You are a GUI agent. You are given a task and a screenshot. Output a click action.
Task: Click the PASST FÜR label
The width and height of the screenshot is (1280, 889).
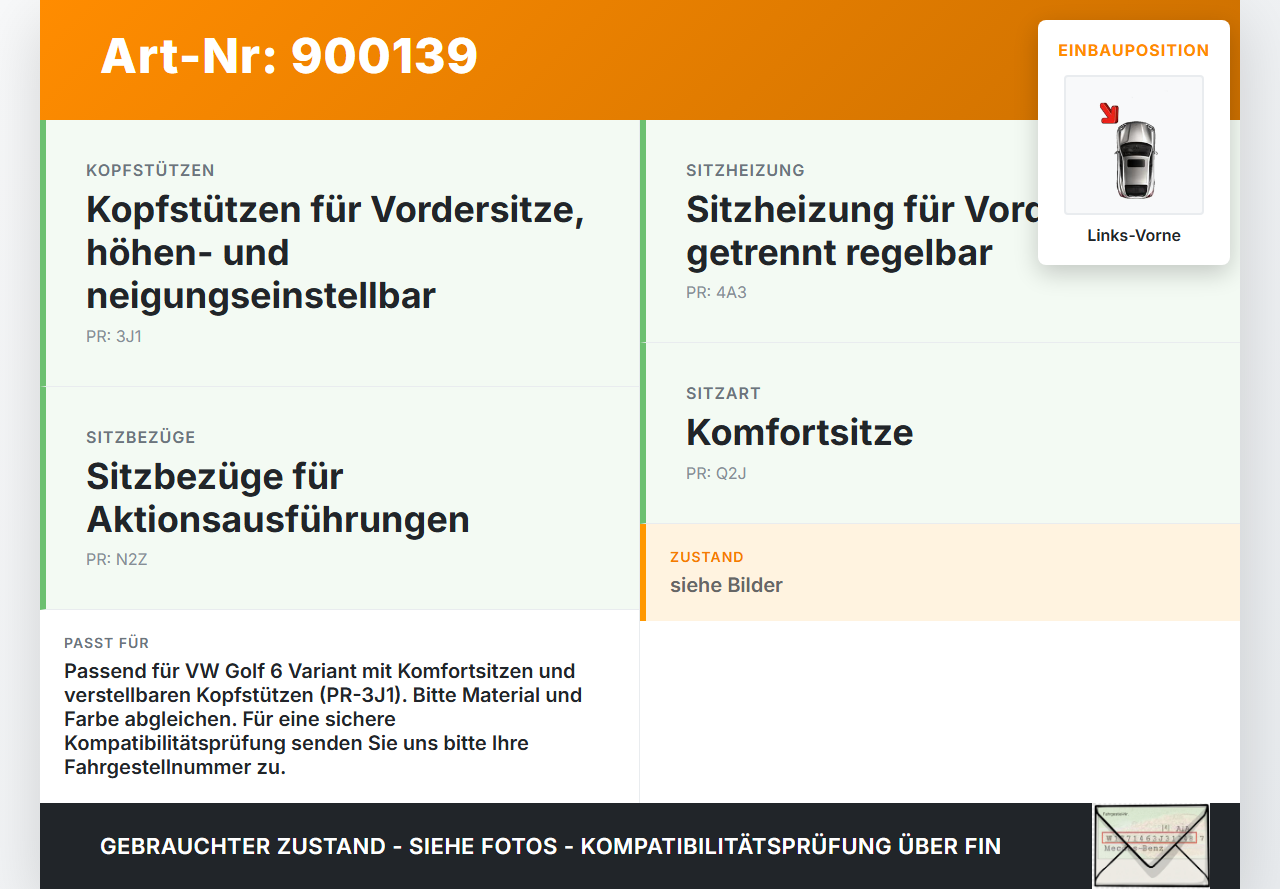(x=107, y=643)
